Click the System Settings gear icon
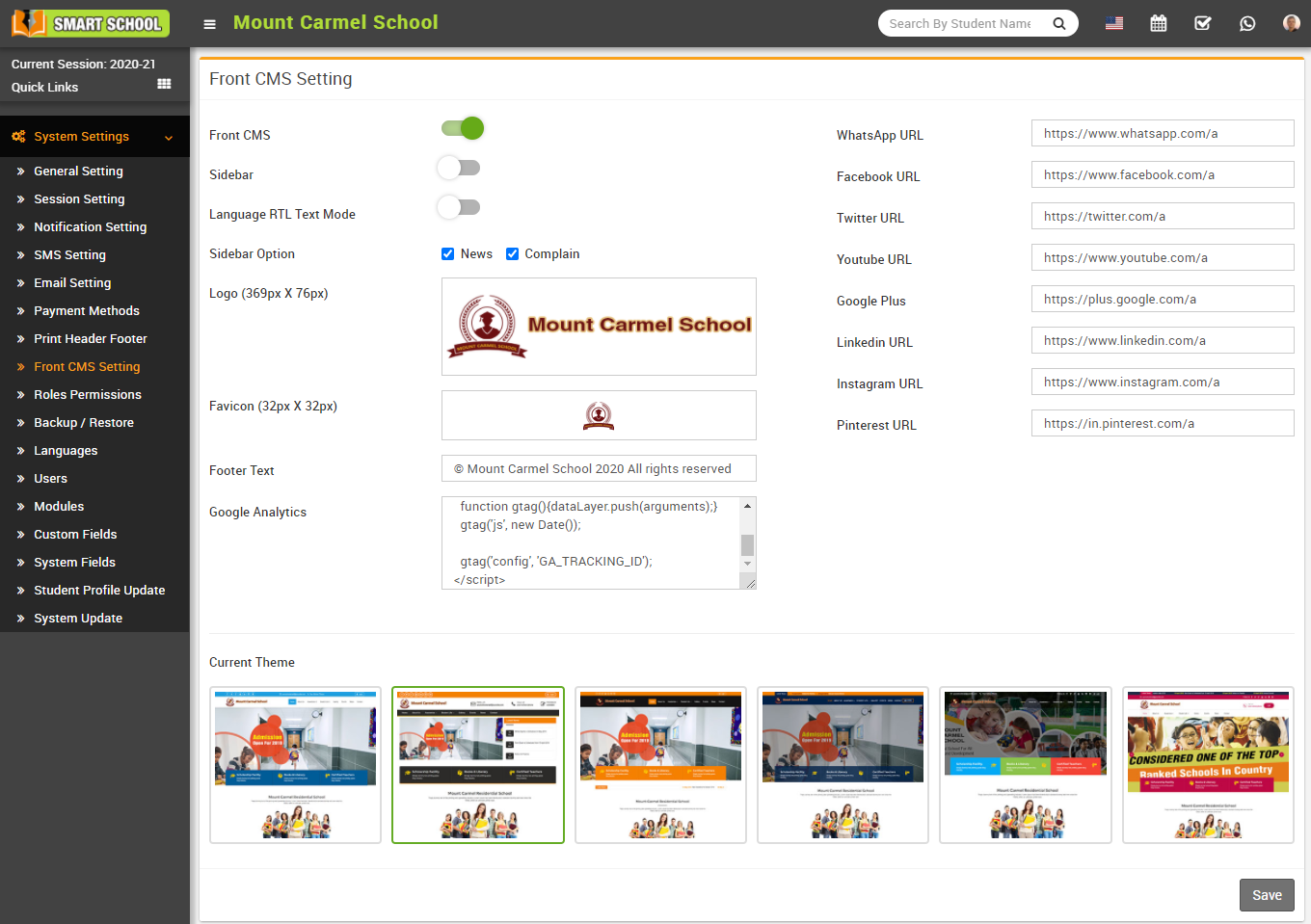 (16, 136)
